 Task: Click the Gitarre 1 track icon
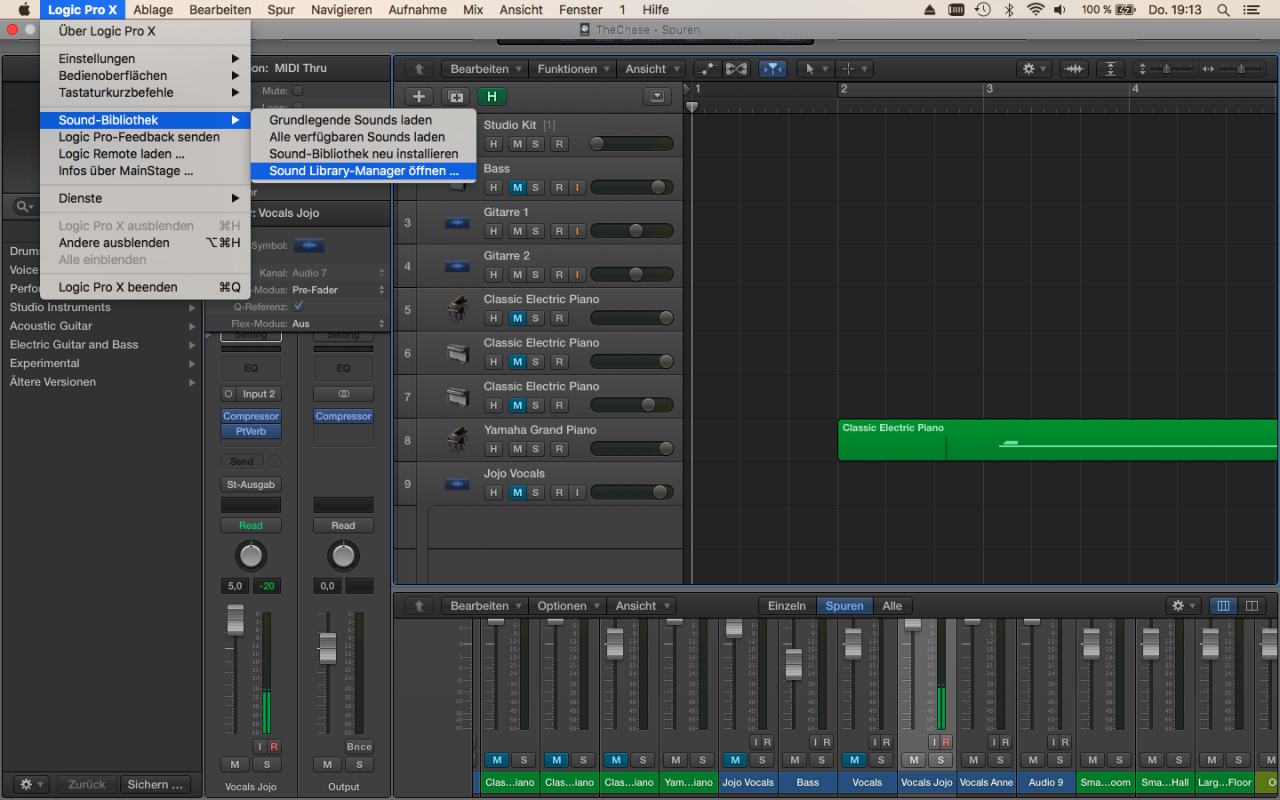pos(457,222)
